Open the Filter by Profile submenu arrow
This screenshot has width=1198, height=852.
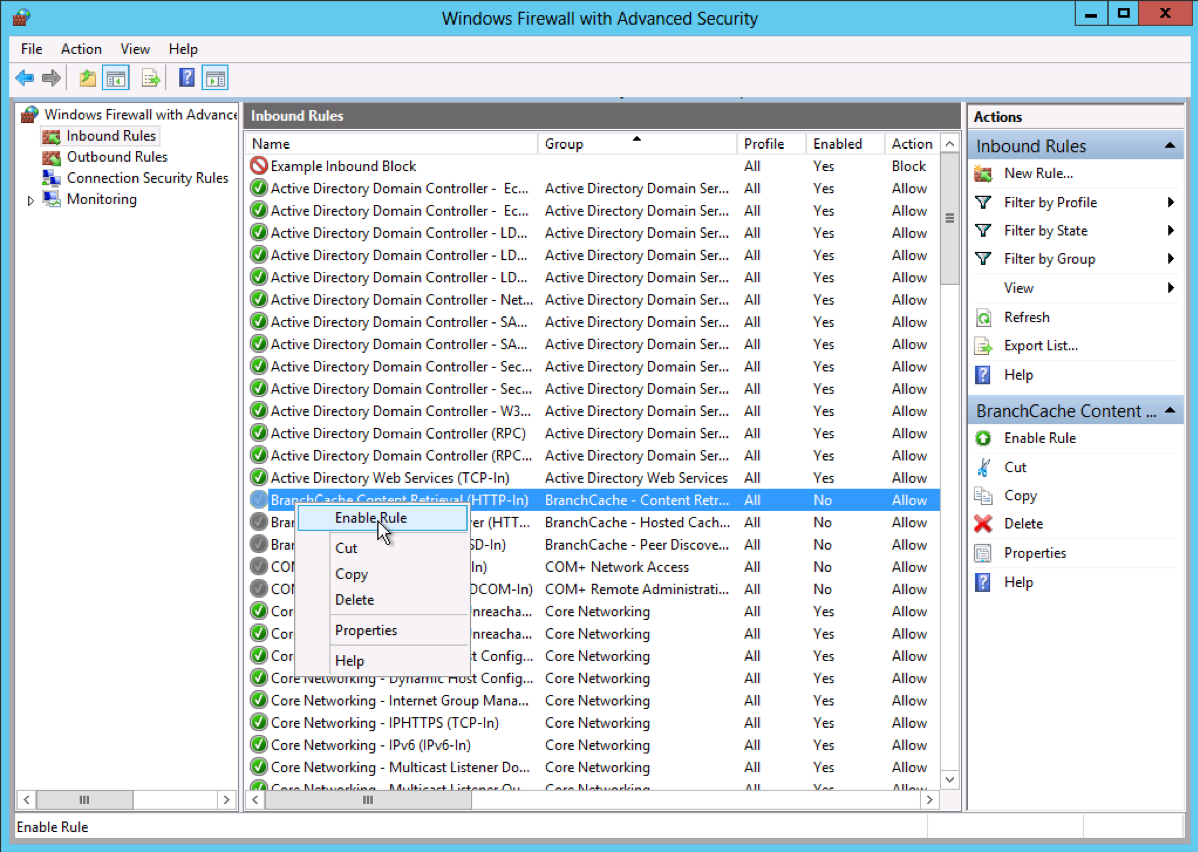1170,202
